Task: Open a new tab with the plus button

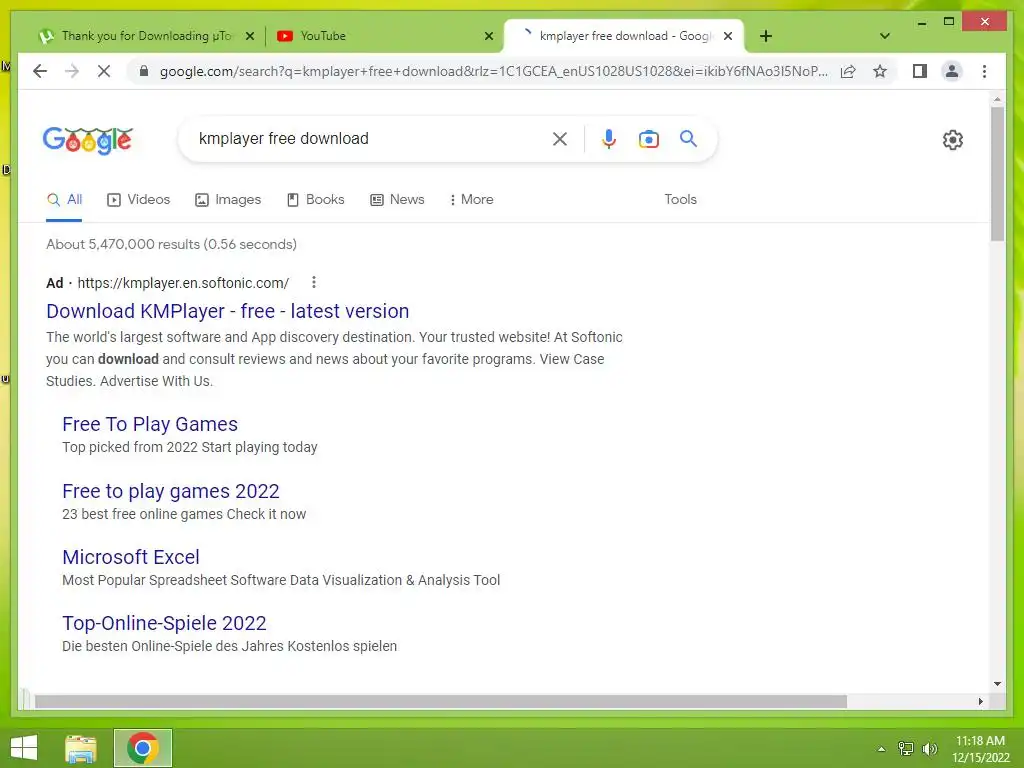Action: pyautogui.click(x=766, y=36)
